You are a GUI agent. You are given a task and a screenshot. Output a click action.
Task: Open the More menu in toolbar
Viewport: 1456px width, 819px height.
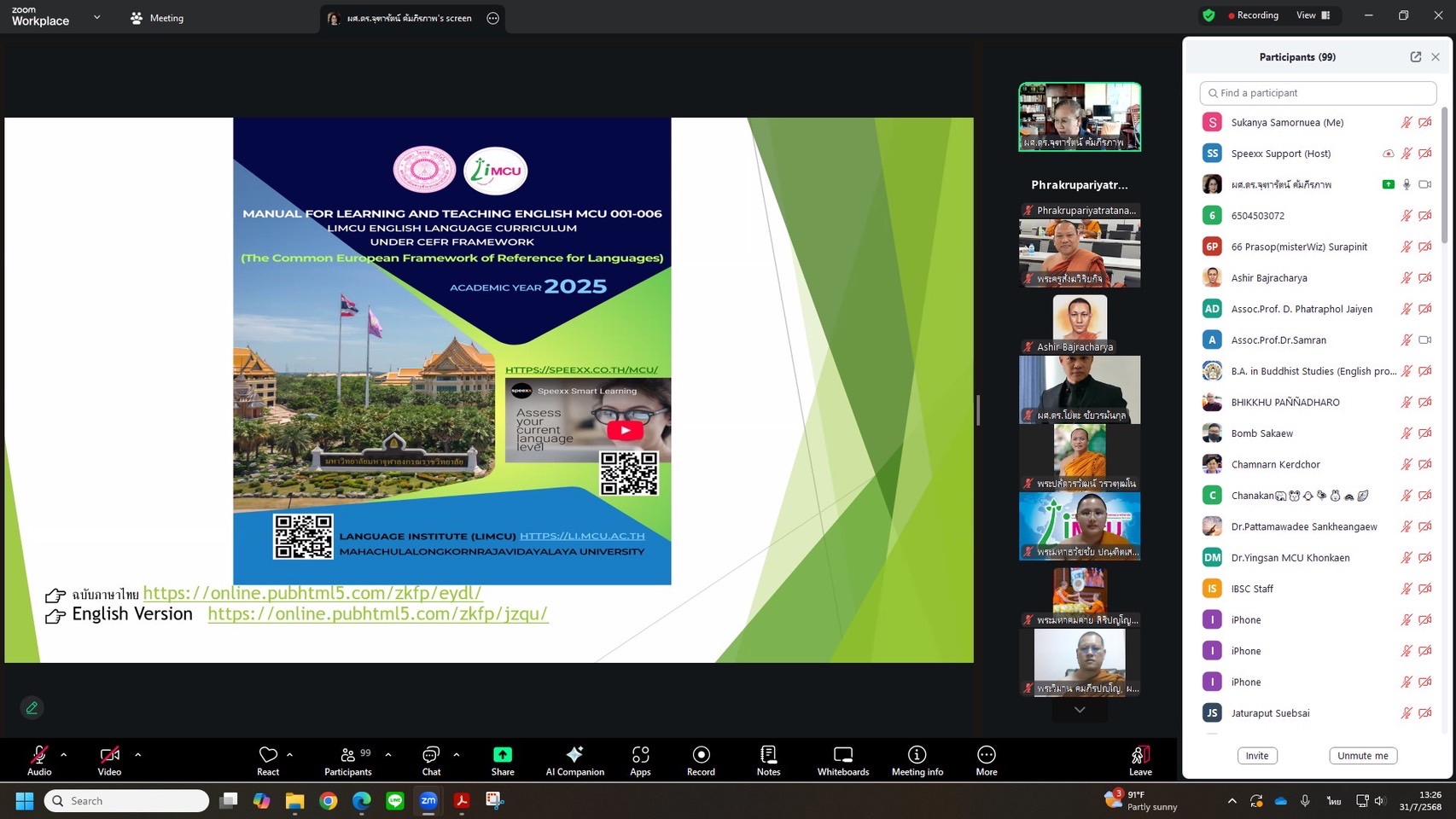986,760
